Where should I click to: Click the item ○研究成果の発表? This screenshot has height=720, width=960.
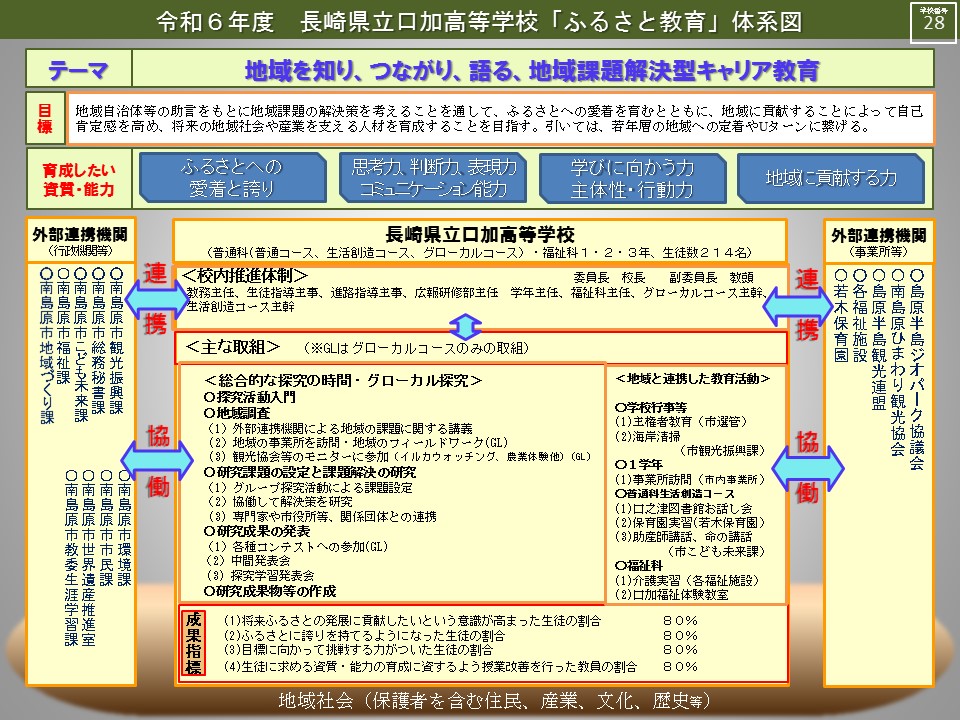(257, 531)
